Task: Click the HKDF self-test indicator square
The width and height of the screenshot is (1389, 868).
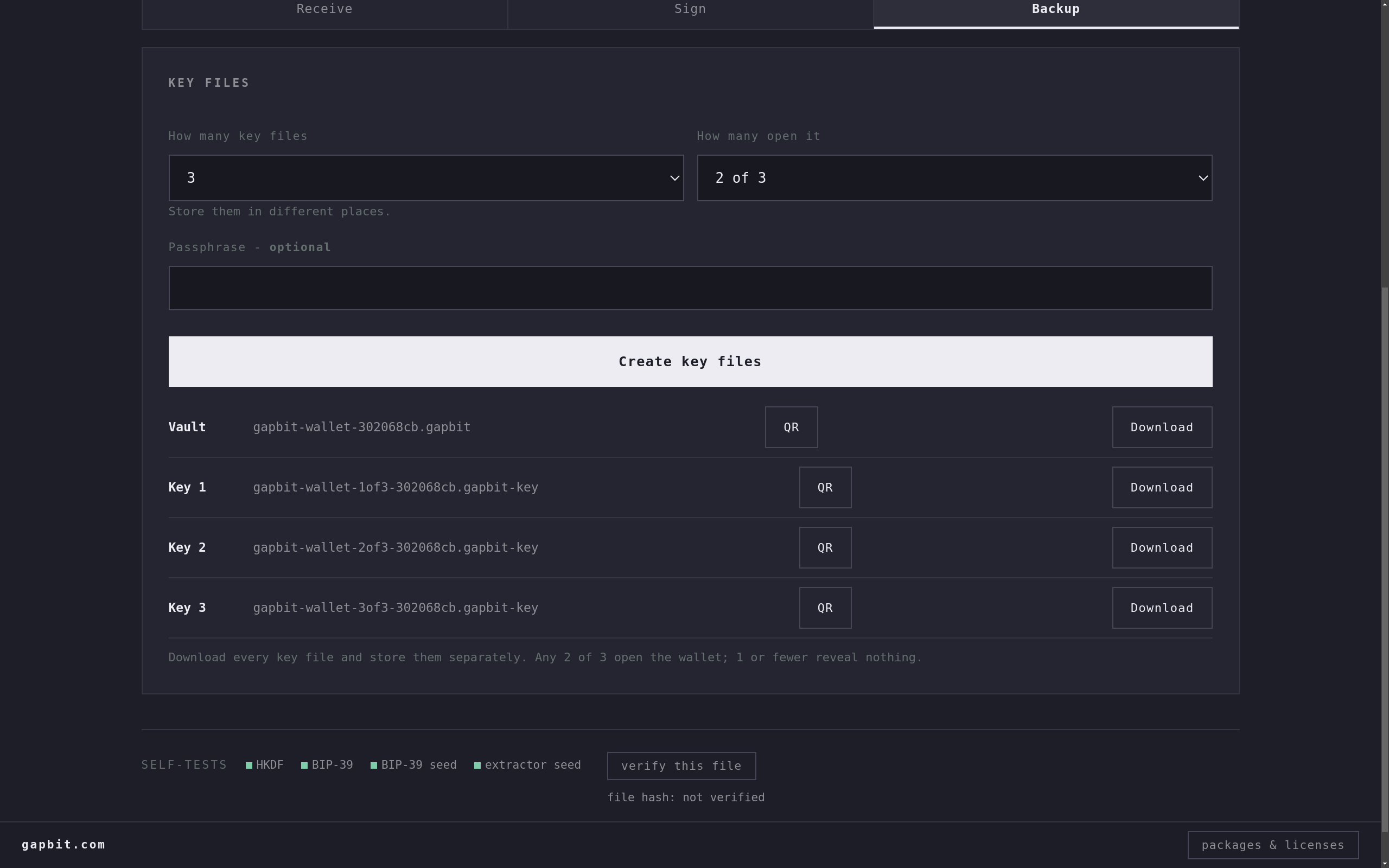Action: [x=249, y=765]
